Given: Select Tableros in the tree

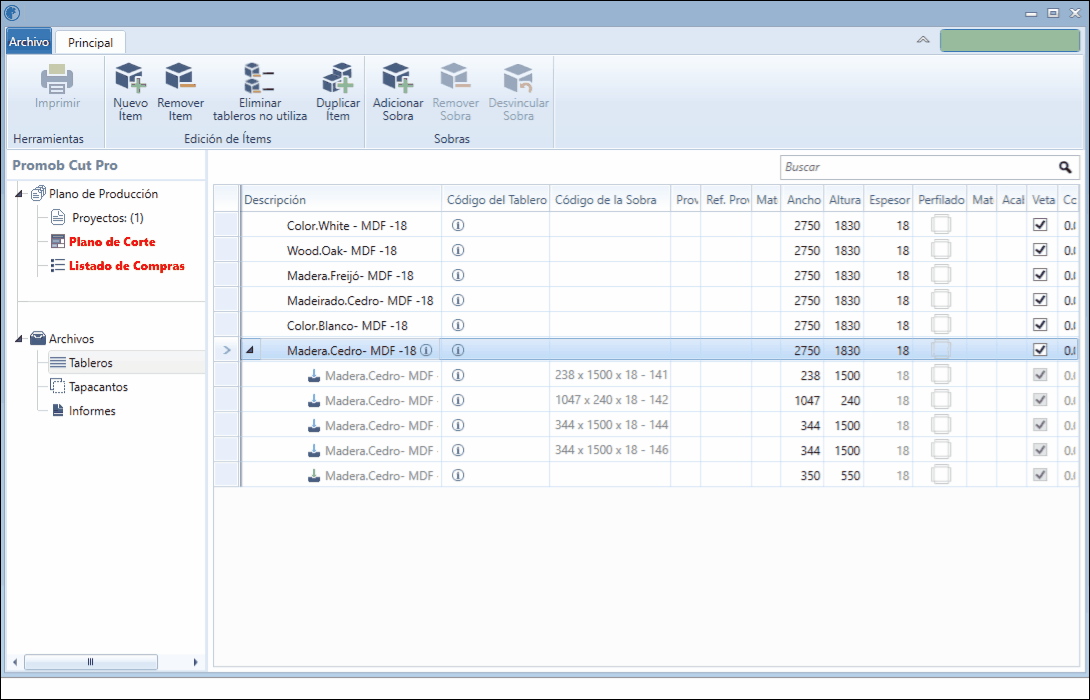Looking at the screenshot, I should click(x=90, y=363).
